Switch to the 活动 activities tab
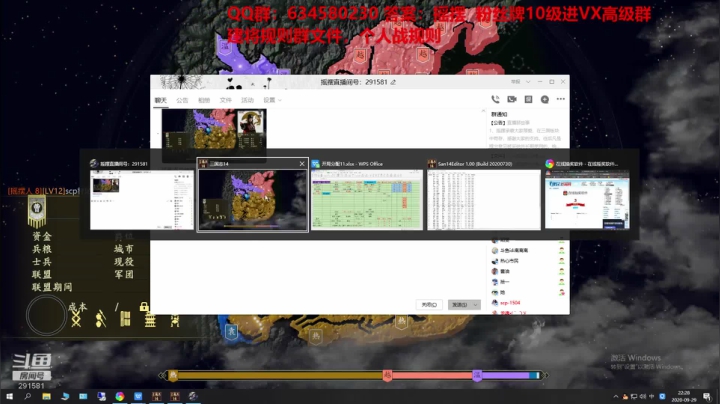 tap(247, 100)
